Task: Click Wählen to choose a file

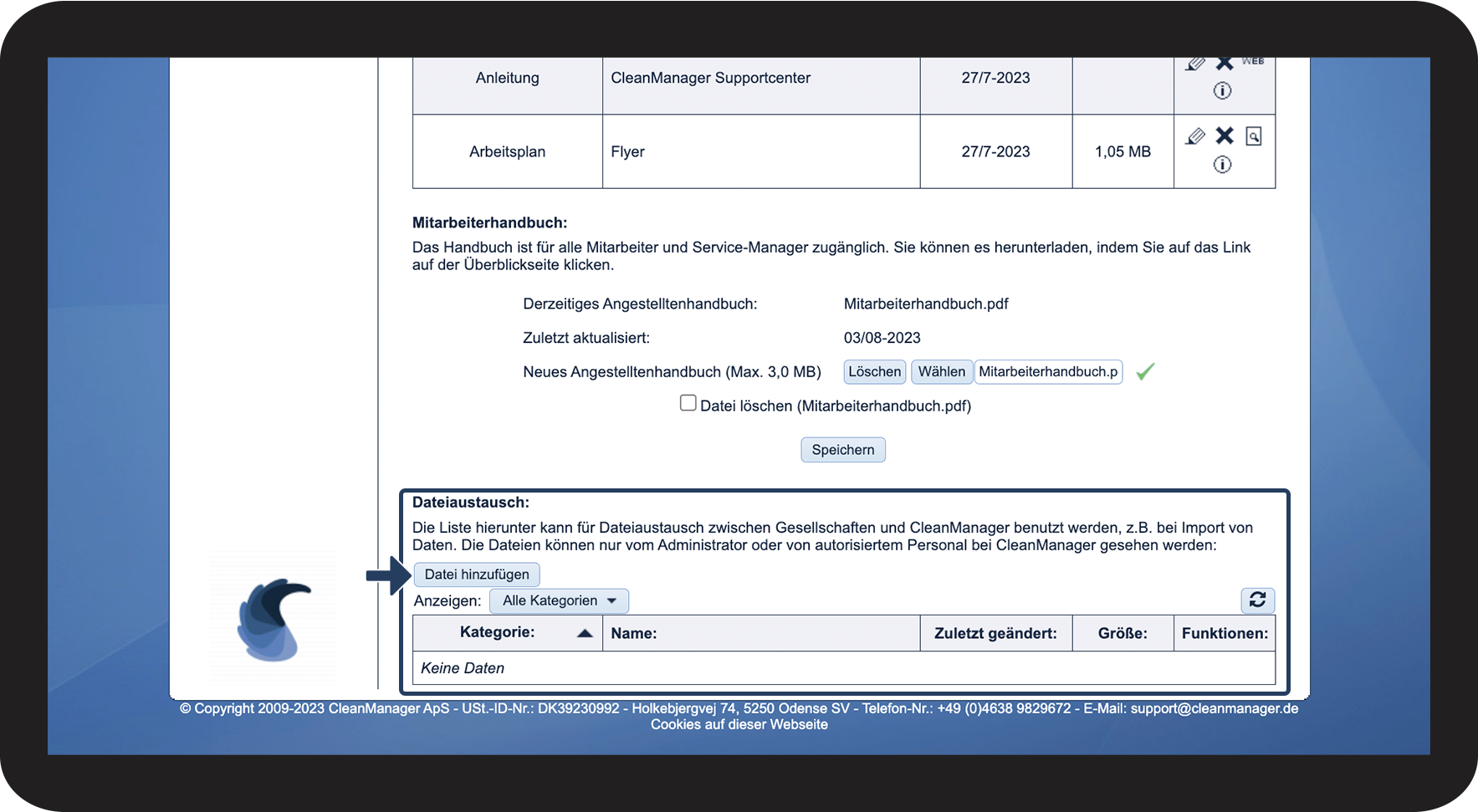Action: 941,372
